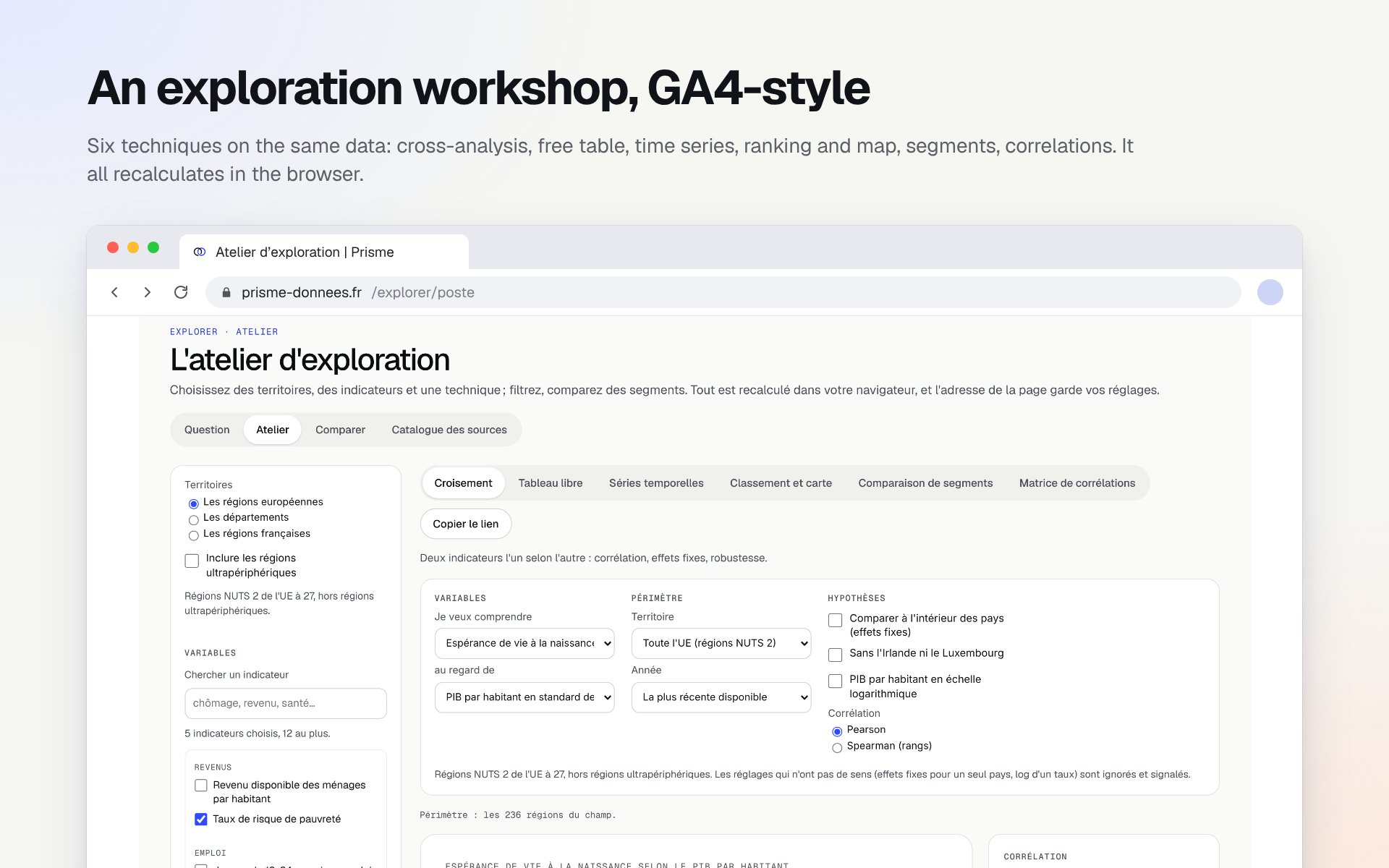The image size is (1389, 868).
Task: Click the 'Chercher un indicateur' search field
Action: tap(286, 703)
